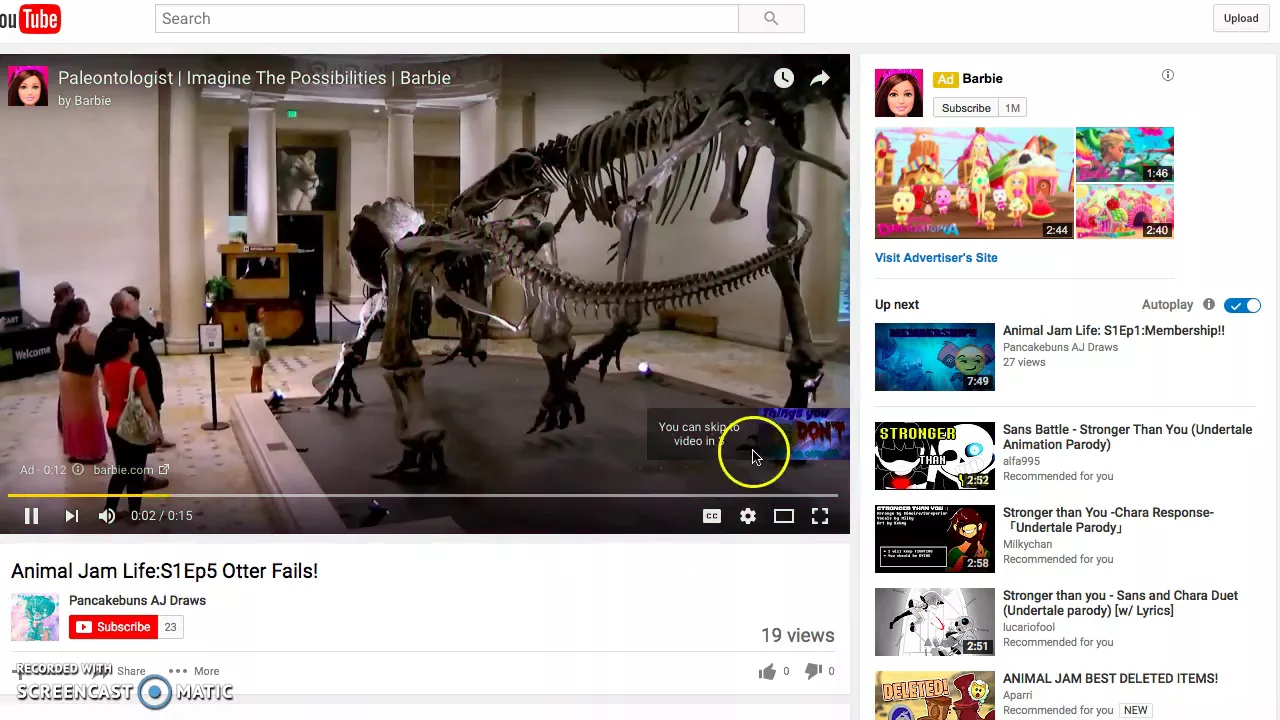
Task: Open the 2:44 Barbie ad thumbnail
Action: [974, 183]
